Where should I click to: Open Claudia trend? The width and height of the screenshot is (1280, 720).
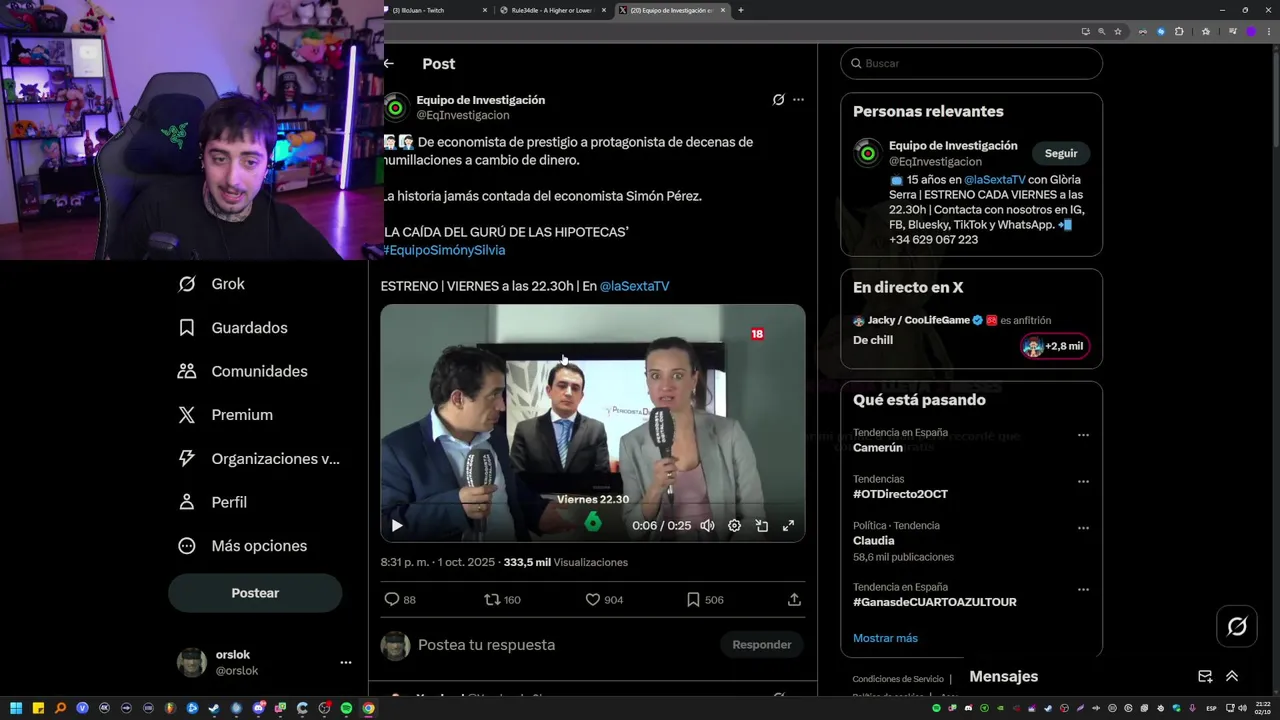[x=874, y=541]
